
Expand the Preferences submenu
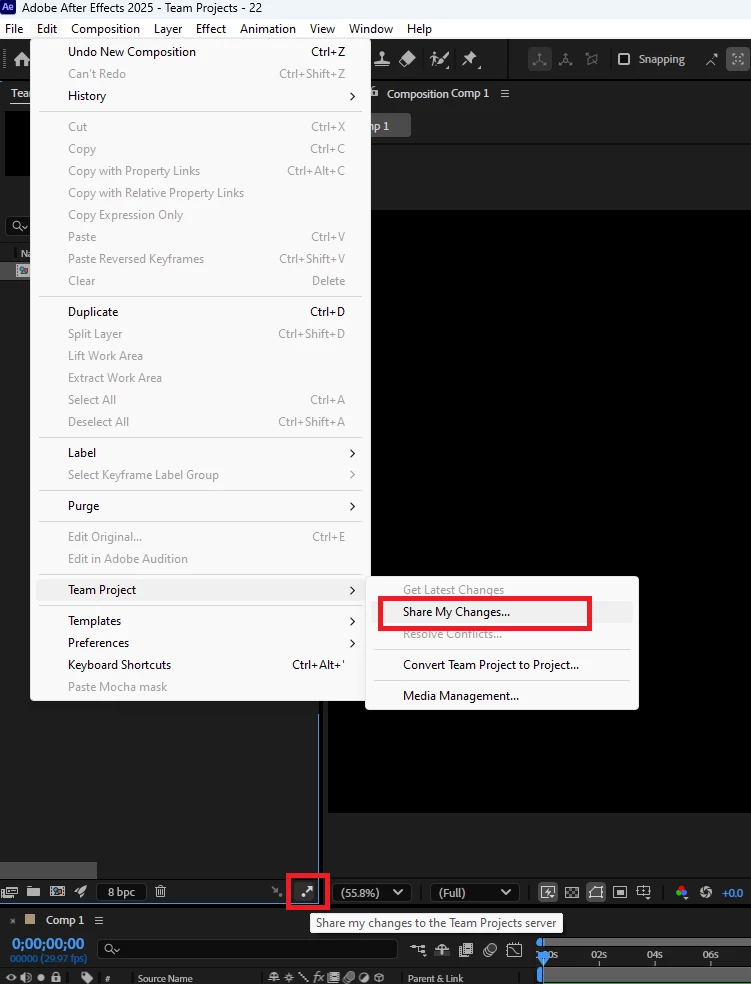200,643
